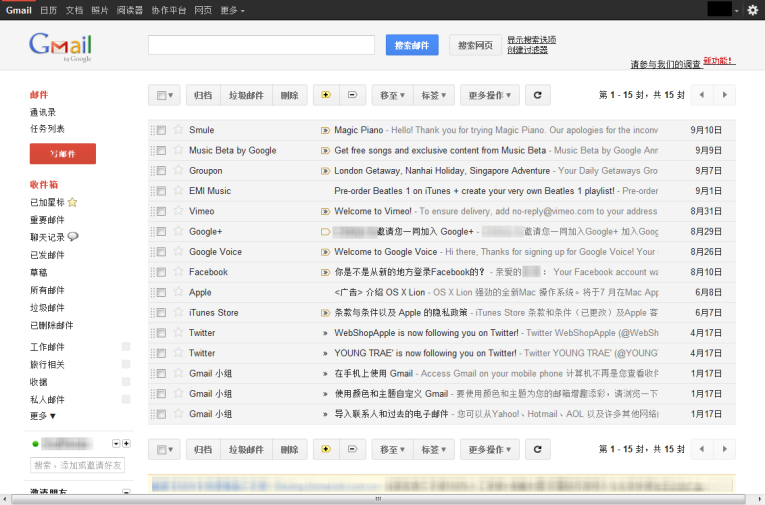Open 文档 in the top navigation bar
Screen dimensions: 765x505
point(74,9)
